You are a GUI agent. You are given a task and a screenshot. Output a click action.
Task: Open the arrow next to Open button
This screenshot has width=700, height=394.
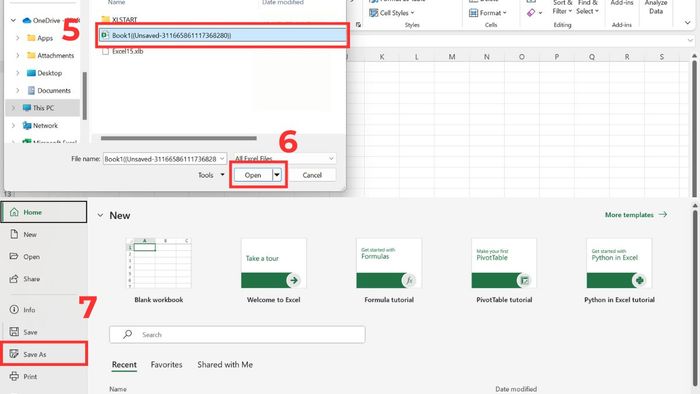(277, 175)
